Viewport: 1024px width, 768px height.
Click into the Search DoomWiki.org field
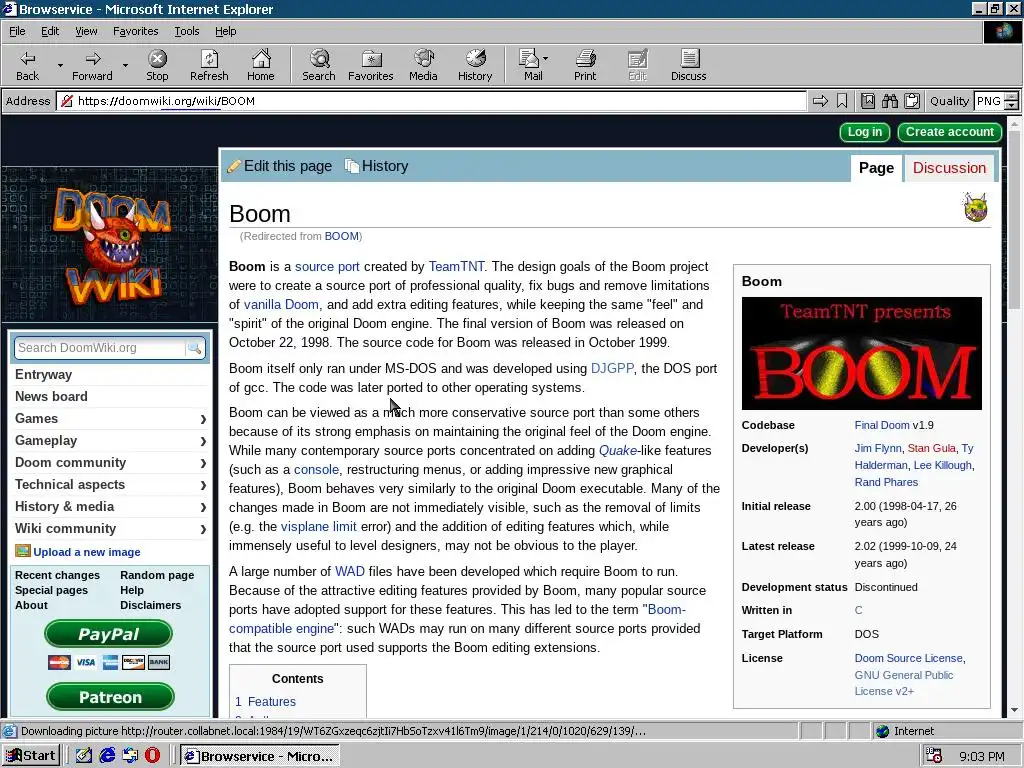101,348
